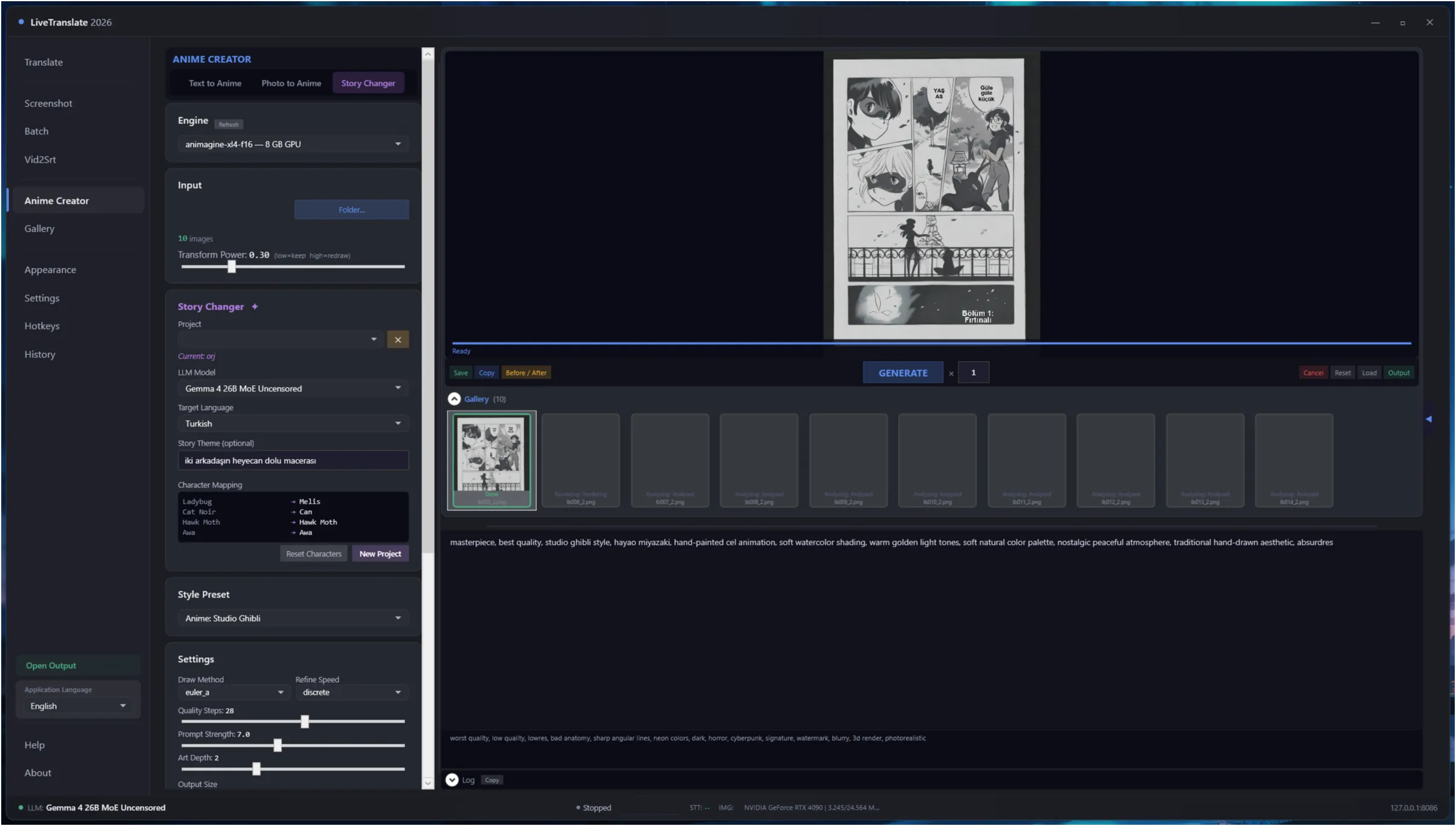Open the Application Language dropdown
Viewport: 1456px width, 826px height.
[x=78, y=706]
